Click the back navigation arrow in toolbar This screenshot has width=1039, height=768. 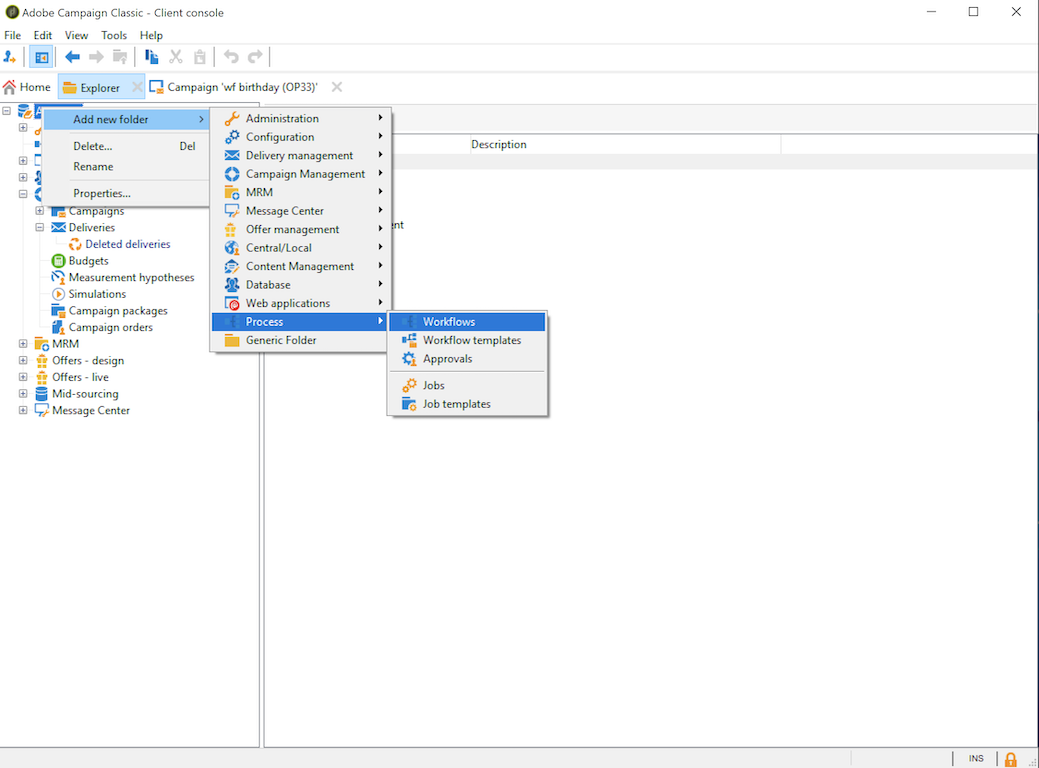coord(72,57)
